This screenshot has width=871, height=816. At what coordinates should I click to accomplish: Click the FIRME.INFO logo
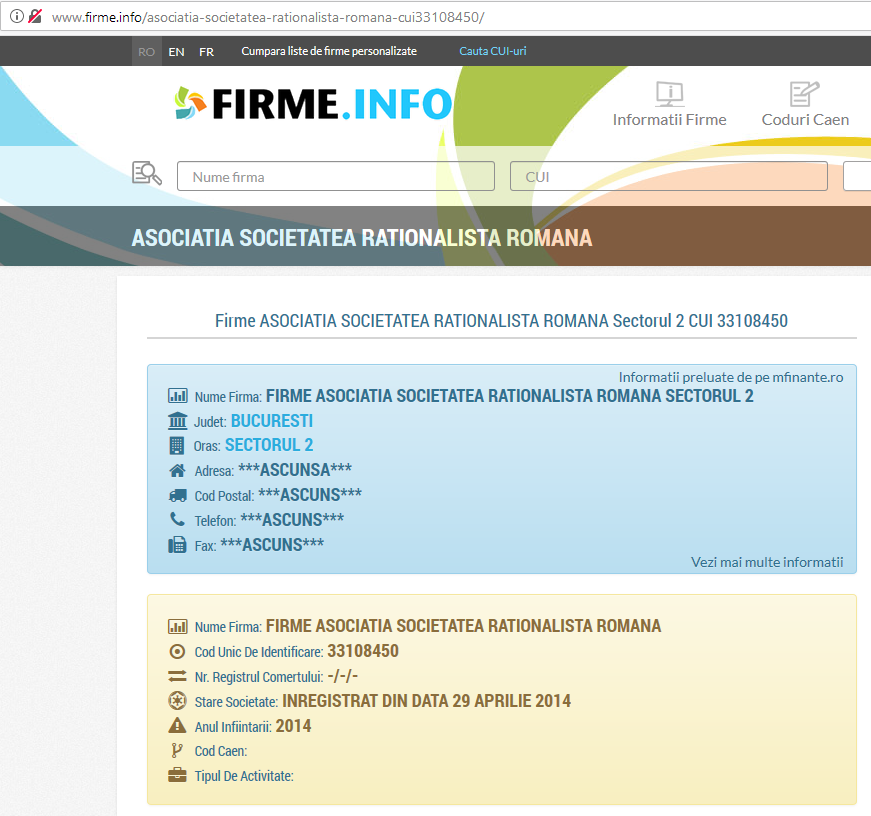click(313, 104)
